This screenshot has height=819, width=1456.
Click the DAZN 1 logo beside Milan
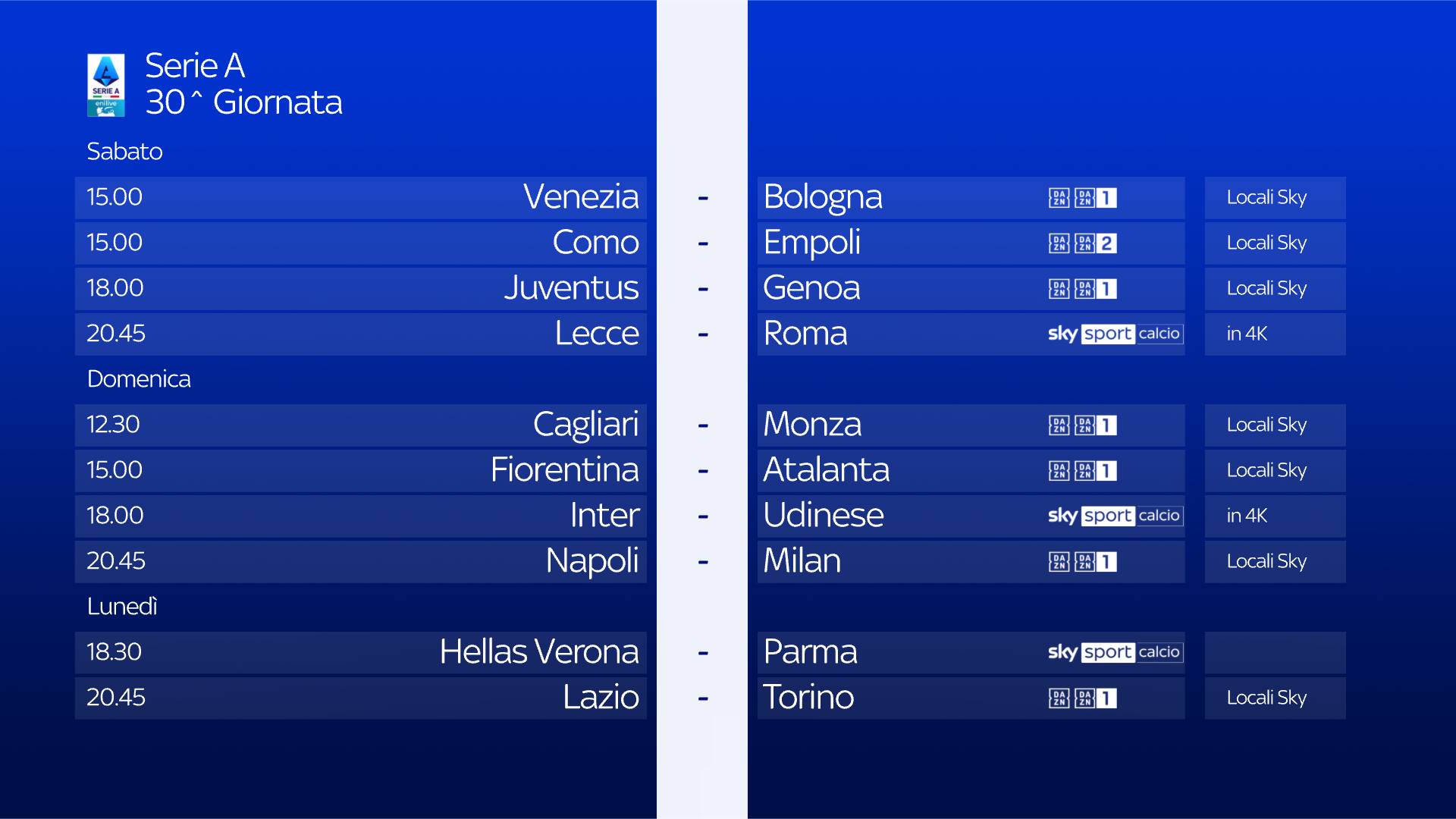click(x=1082, y=562)
